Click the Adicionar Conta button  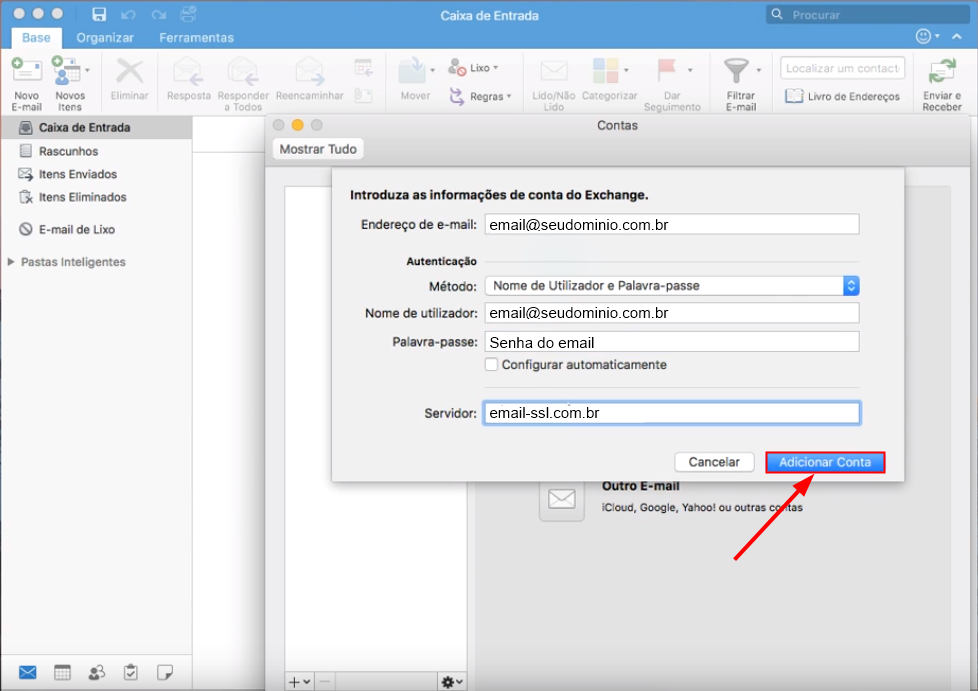pyautogui.click(x=825, y=462)
